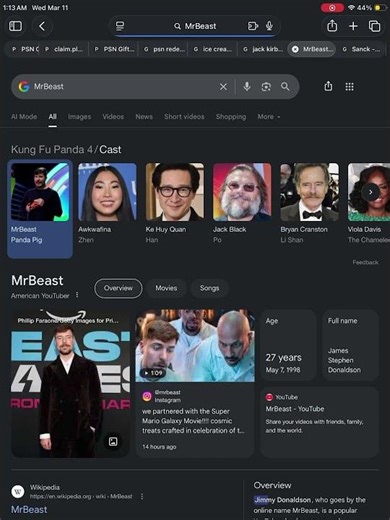
Task: Open the Age 27 years card
Action: point(288,345)
